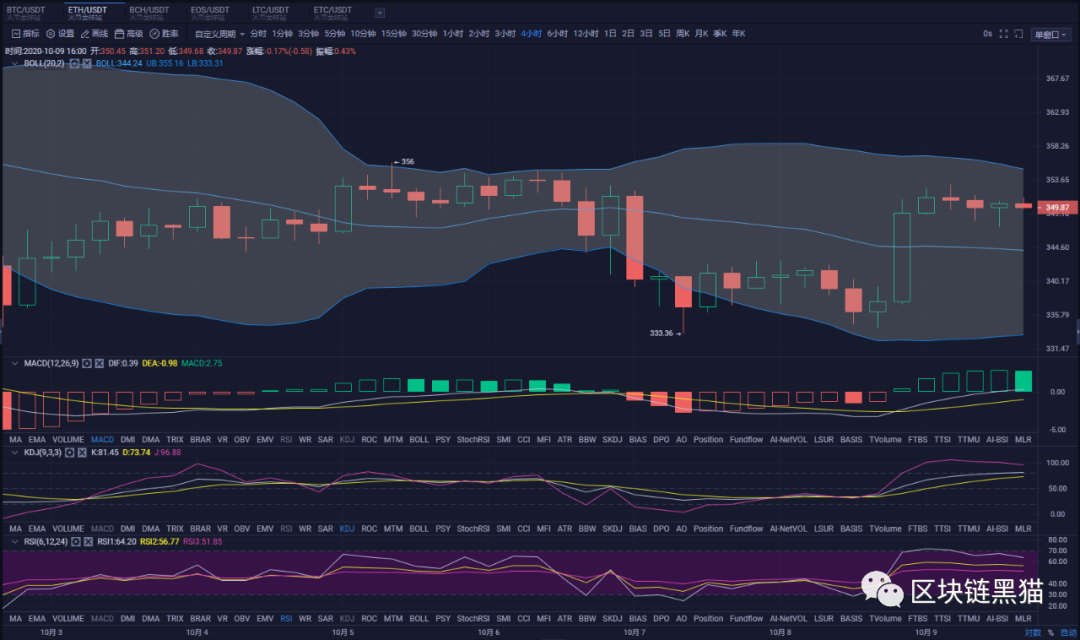The width and height of the screenshot is (1080, 640).
Task: Select the 4小时 timeframe
Action: click(531, 34)
